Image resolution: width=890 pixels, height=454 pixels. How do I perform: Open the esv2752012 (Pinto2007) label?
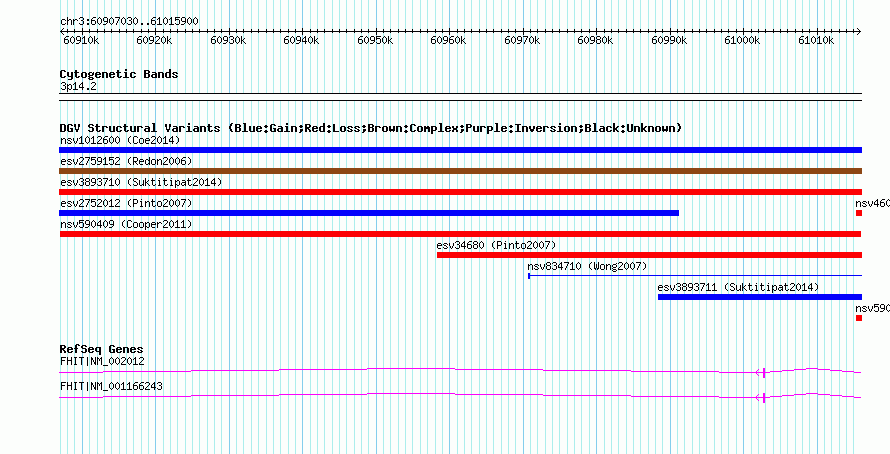click(126, 203)
